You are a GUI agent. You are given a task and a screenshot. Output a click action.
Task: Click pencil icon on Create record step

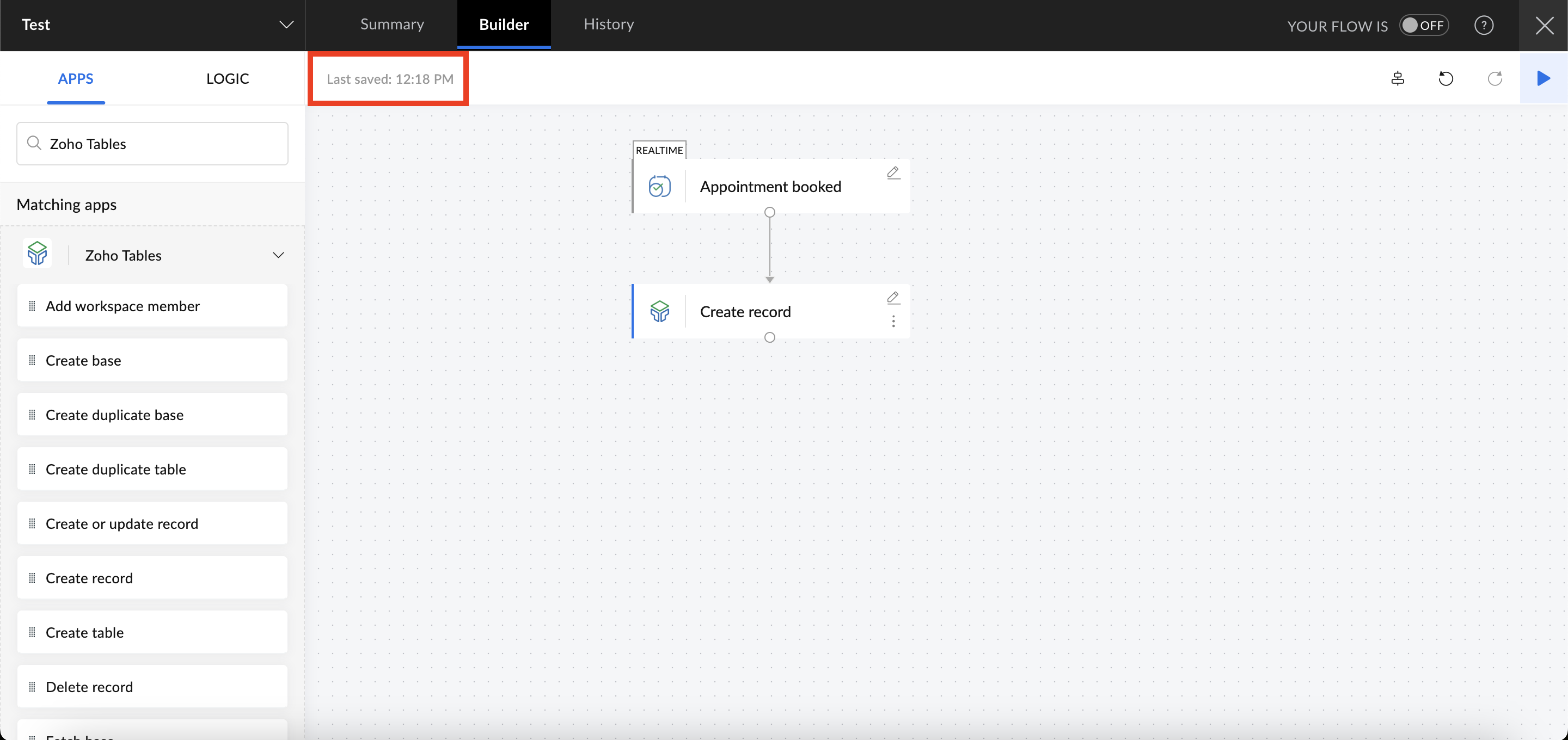pyautogui.click(x=893, y=298)
